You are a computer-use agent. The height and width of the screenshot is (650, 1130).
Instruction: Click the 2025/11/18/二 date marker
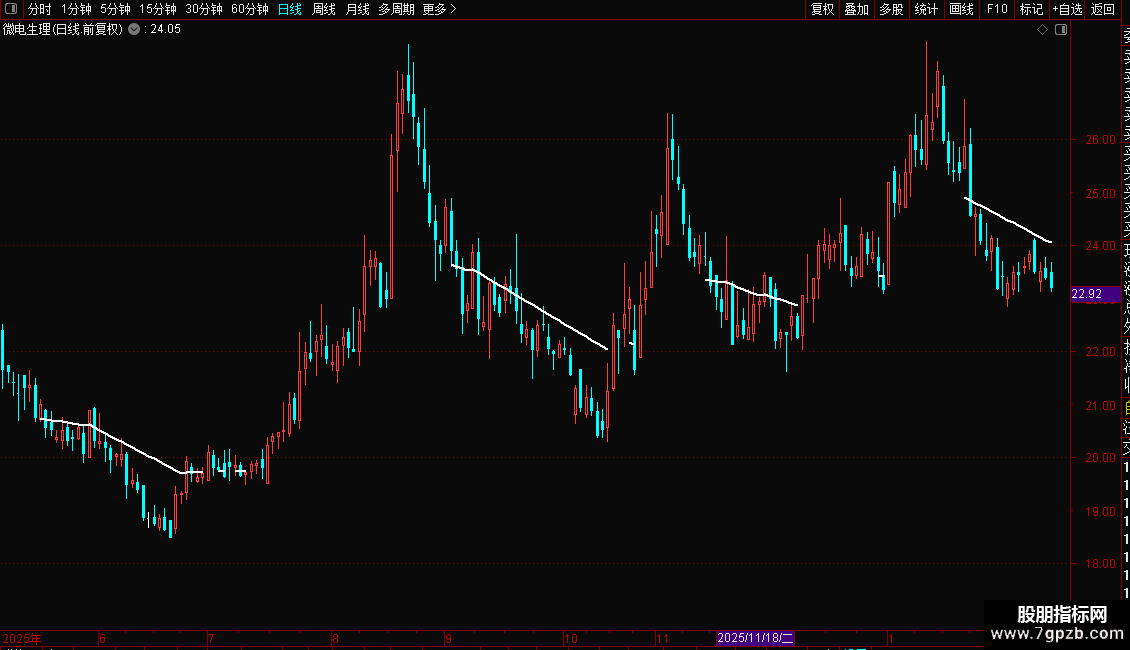click(755, 638)
